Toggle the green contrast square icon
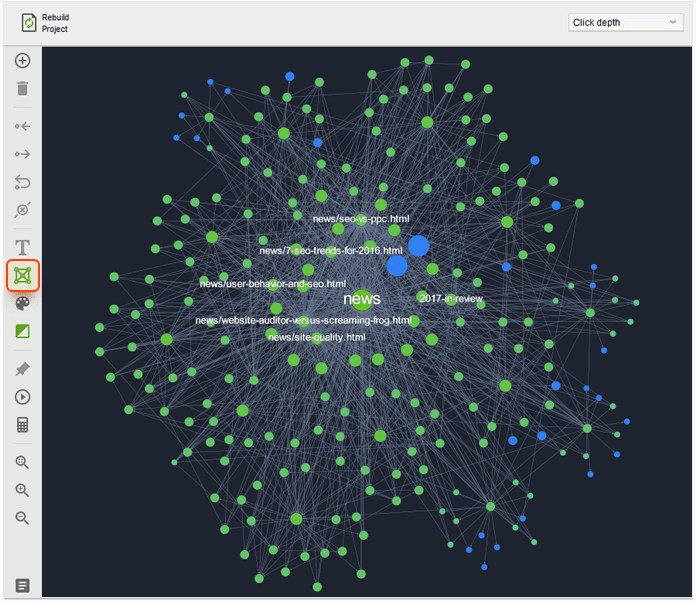Image resolution: width=696 pixels, height=603 pixels. point(22,331)
